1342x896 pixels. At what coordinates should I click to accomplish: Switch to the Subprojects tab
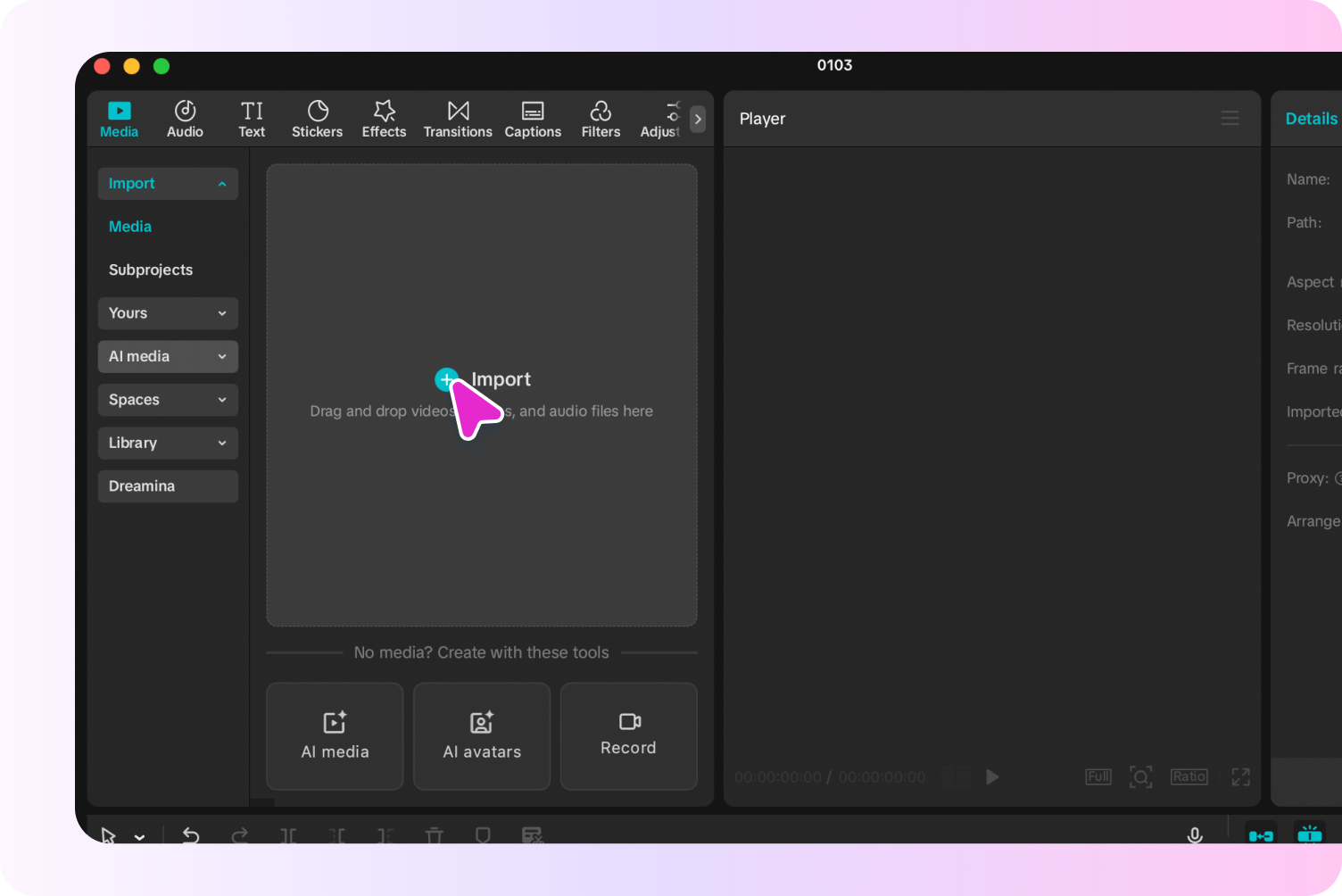pos(151,270)
